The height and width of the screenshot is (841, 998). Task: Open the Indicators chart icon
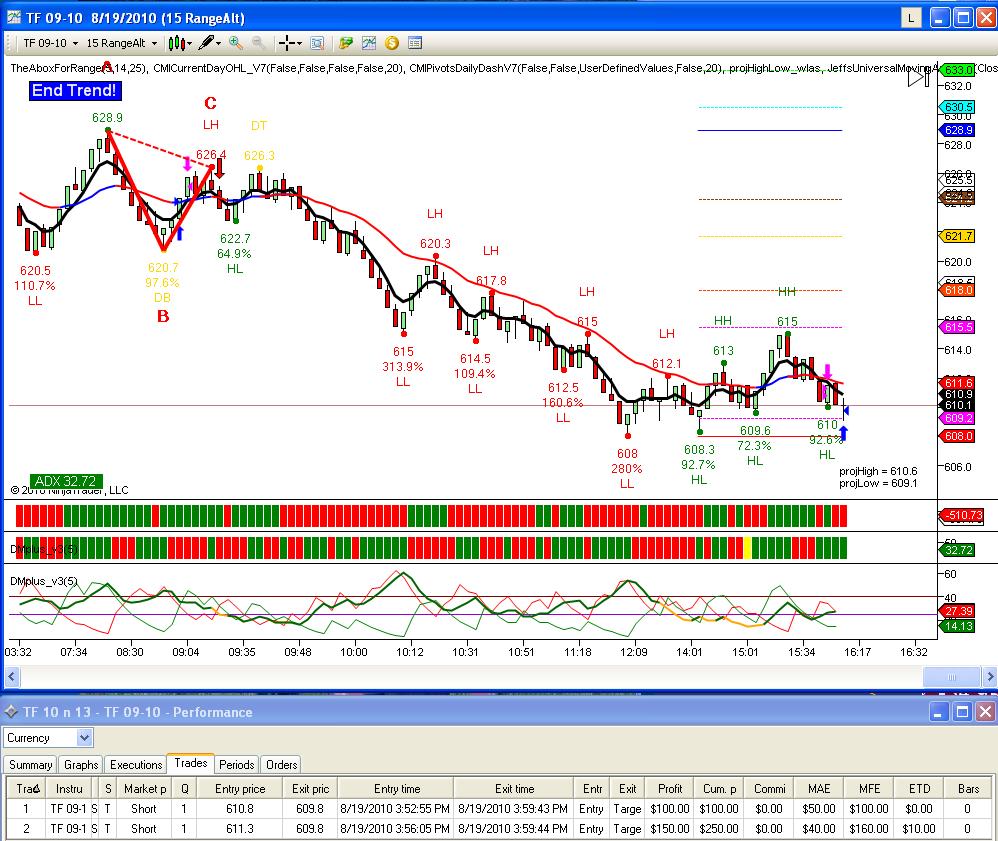[x=369, y=43]
